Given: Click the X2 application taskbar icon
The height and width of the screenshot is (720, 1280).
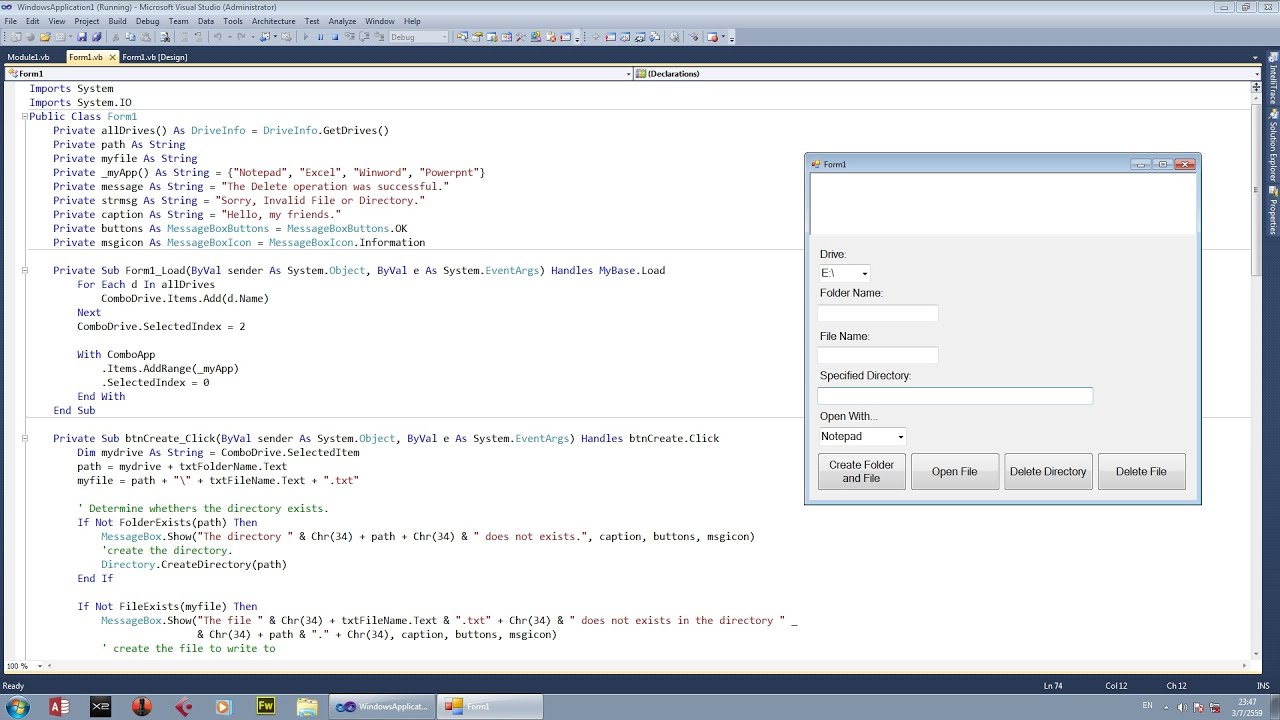Looking at the screenshot, I should [100, 706].
